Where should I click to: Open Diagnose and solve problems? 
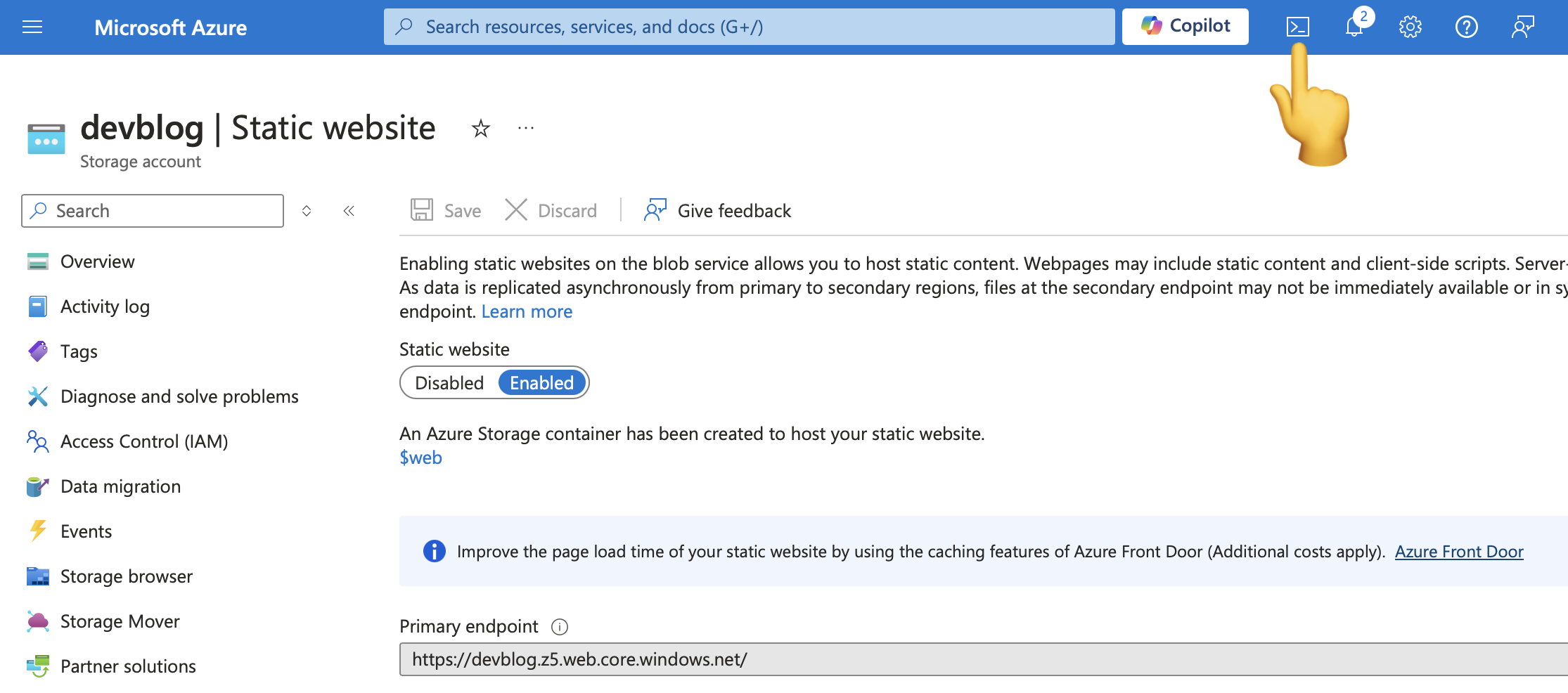coord(179,396)
